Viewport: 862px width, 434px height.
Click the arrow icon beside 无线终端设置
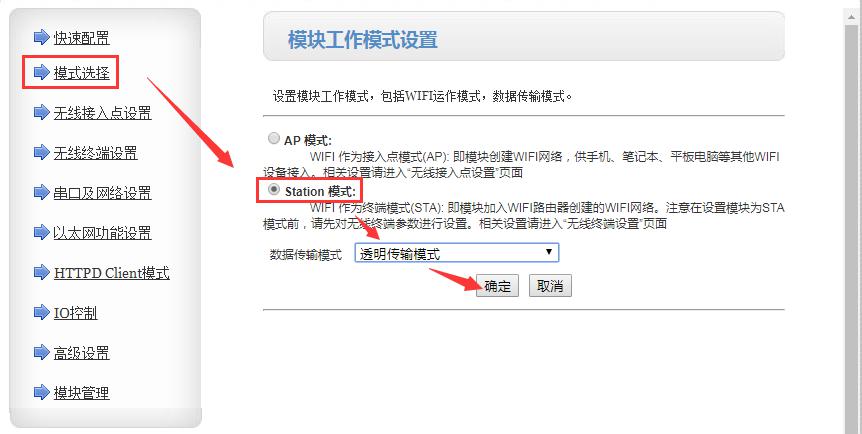pyautogui.click(x=42, y=152)
